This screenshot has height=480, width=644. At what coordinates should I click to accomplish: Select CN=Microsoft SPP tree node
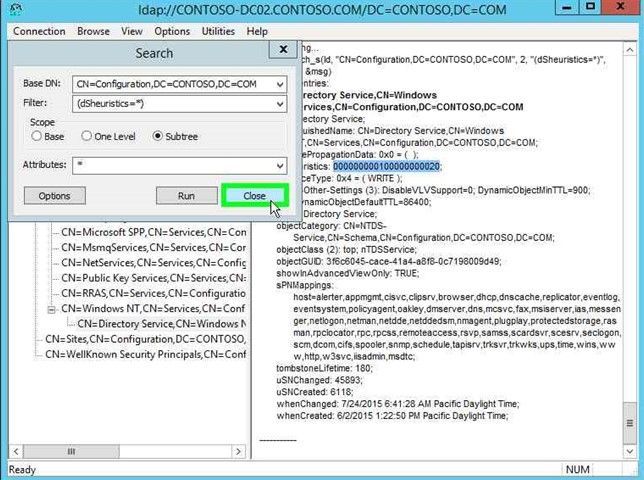pos(154,232)
